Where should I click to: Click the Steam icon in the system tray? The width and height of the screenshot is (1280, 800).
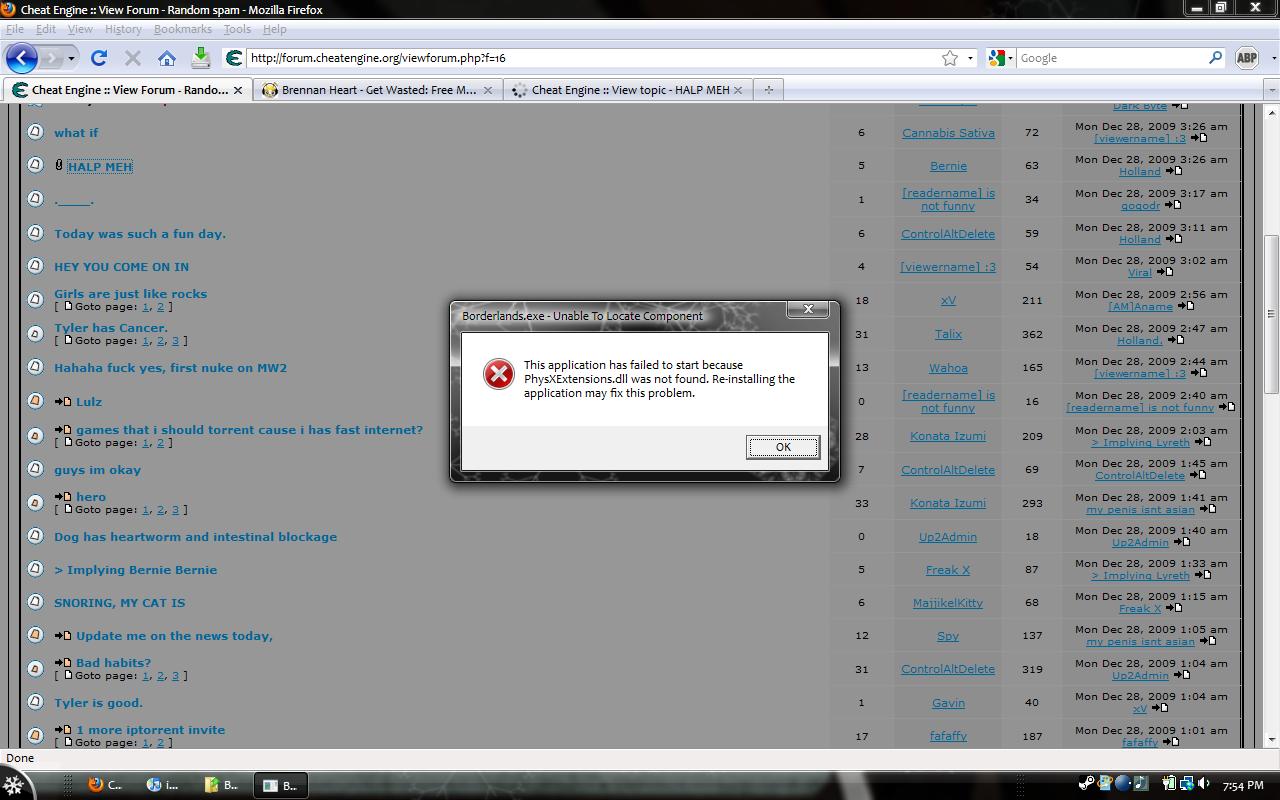1087,784
